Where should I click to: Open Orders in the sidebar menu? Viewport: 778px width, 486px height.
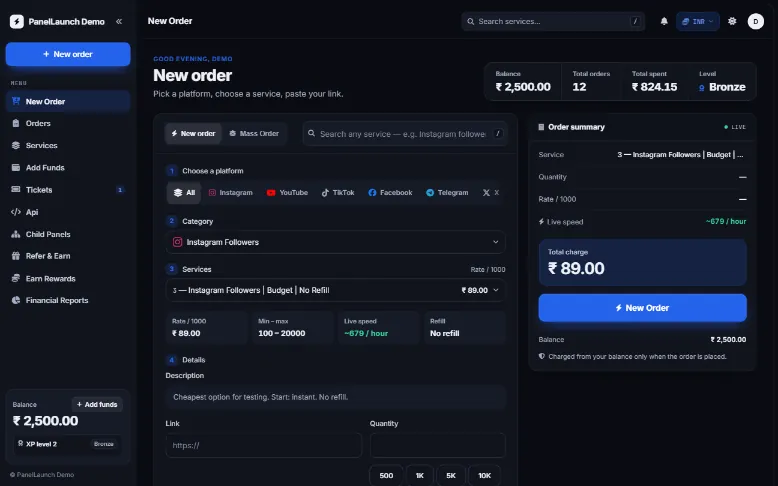(68, 123)
